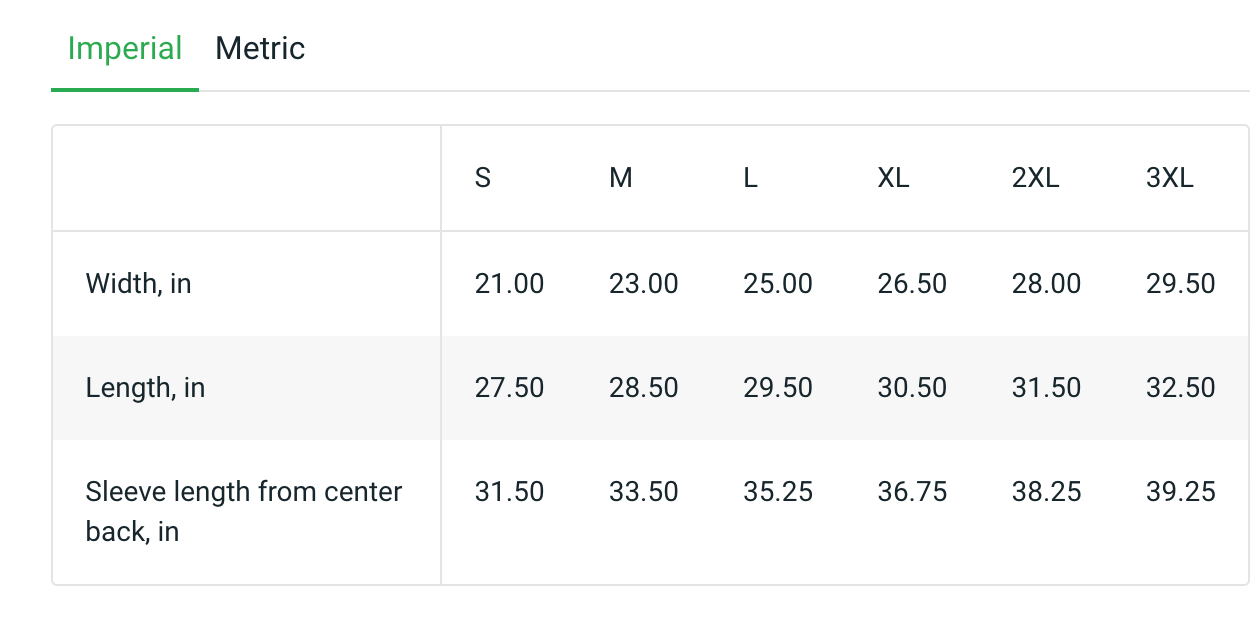This screenshot has width=1260, height=633.
Task: Click the 28.50 length value for M
Action: (643, 388)
